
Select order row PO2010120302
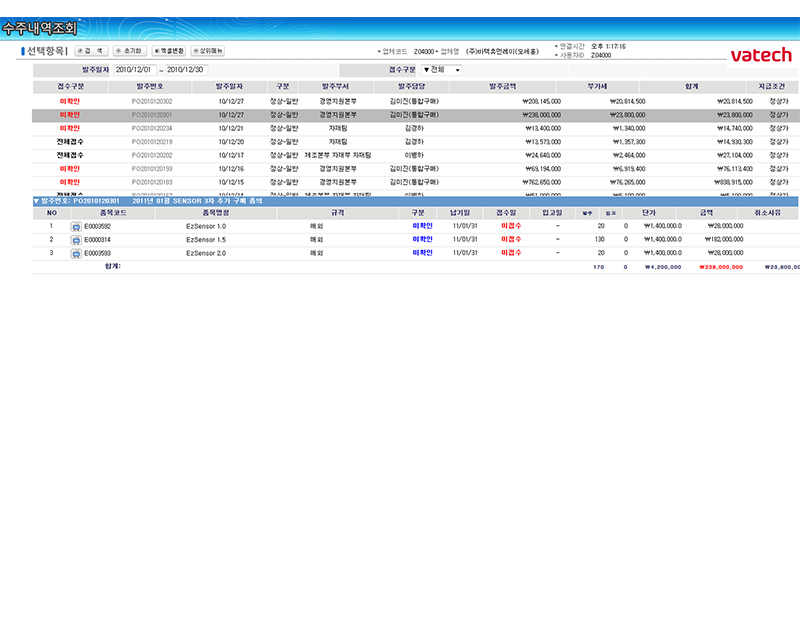coord(153,101)
